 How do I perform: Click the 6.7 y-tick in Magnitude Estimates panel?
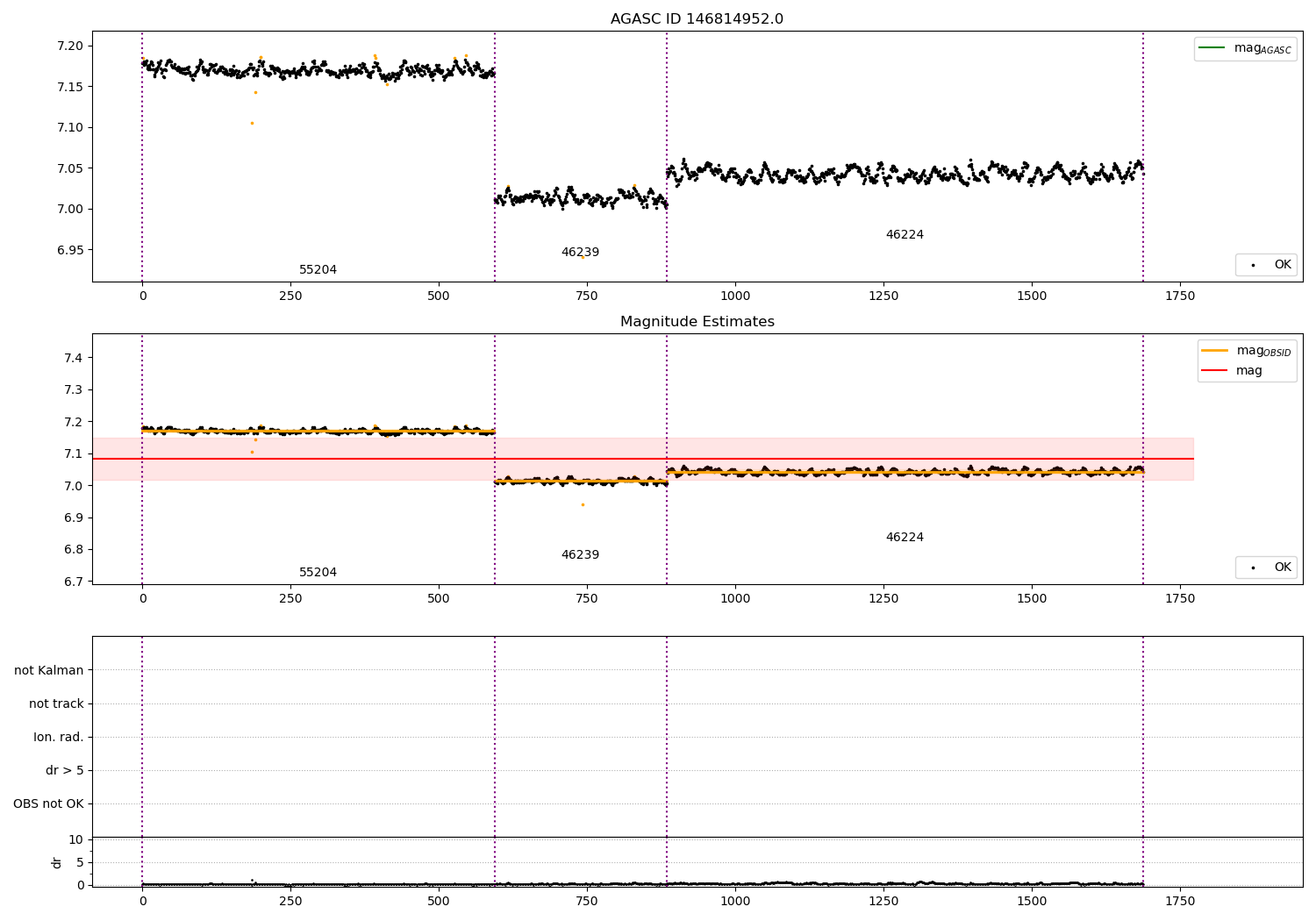(73, 582)
